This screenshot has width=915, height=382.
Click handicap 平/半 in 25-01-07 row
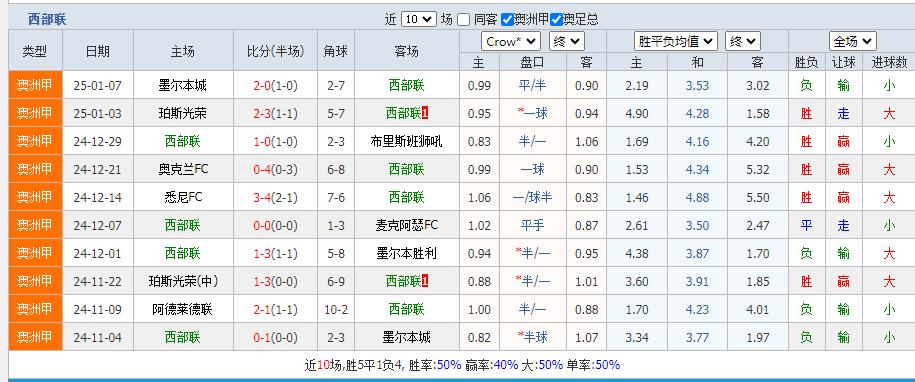coord(532,86)
